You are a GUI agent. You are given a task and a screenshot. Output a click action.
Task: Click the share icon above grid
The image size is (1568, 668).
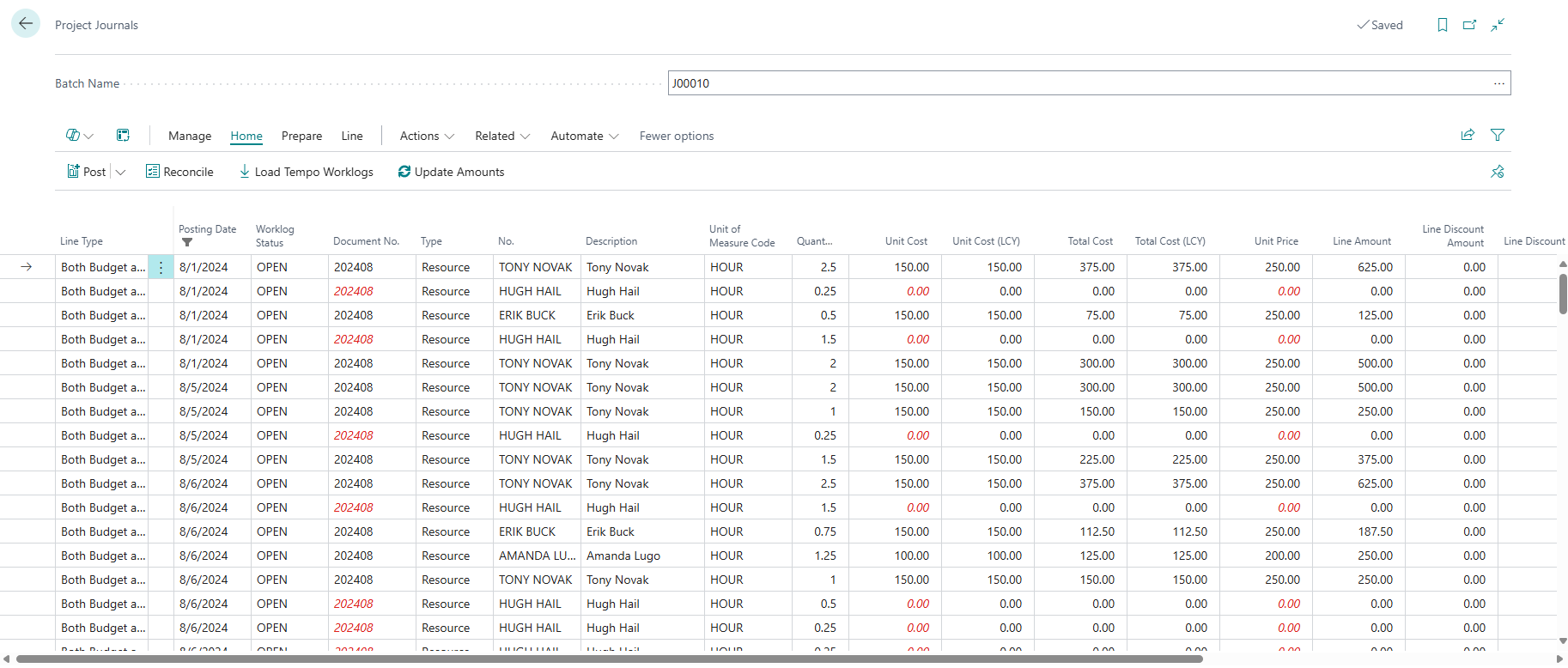tap(1468, 135)
